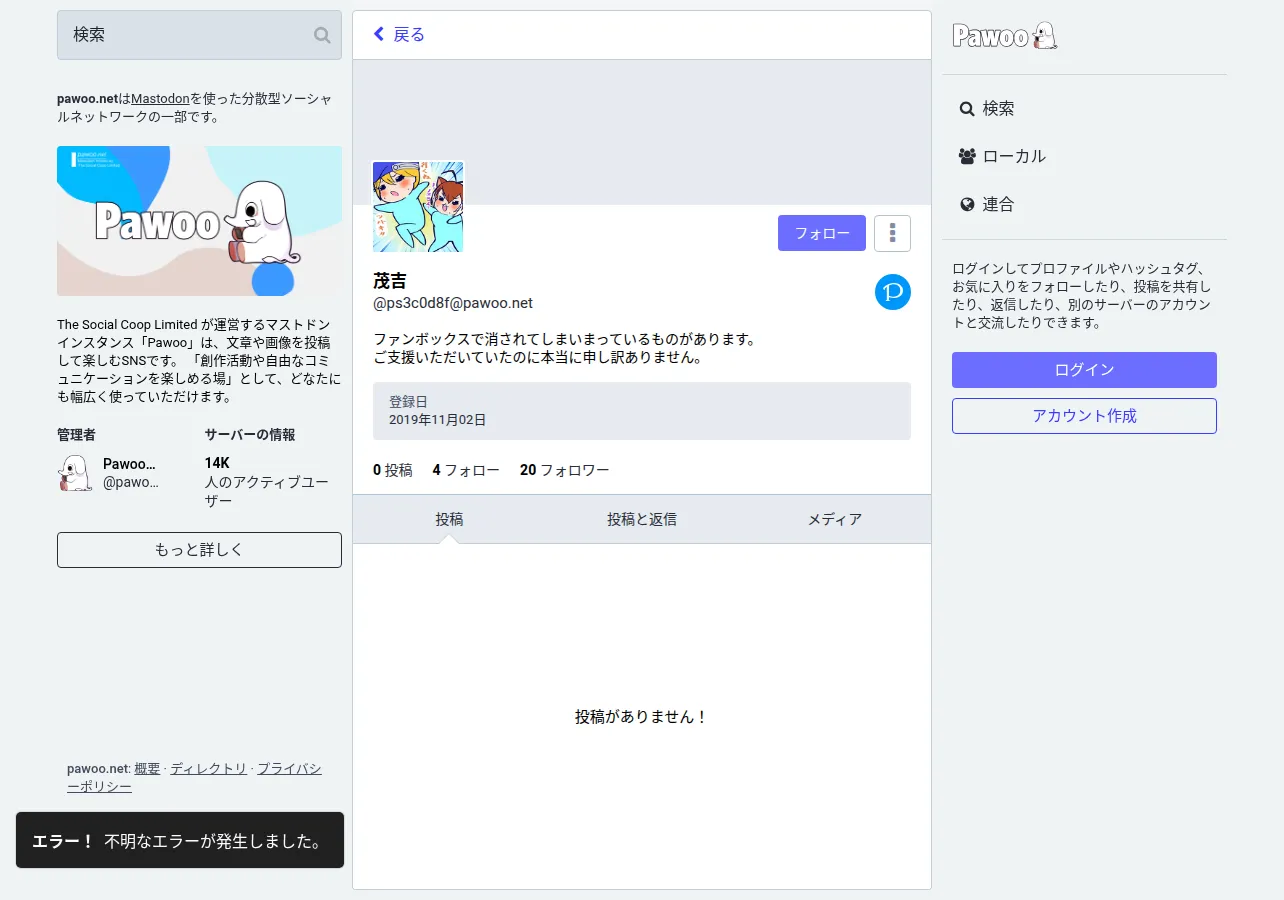
Task: Click the Pawoo admin avatar icon
Action: (75, 473)
